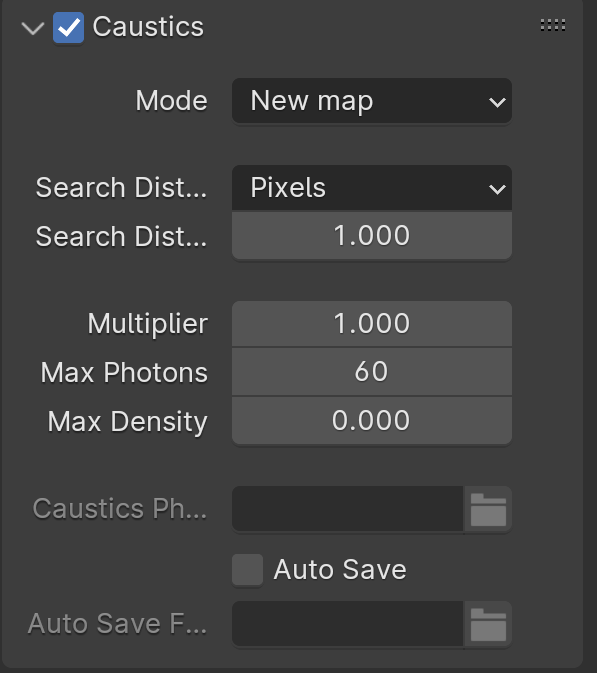The height and width of the screenshot is (673, 597).
Task: Click the Auto Save label text
Action: (340, 570)
